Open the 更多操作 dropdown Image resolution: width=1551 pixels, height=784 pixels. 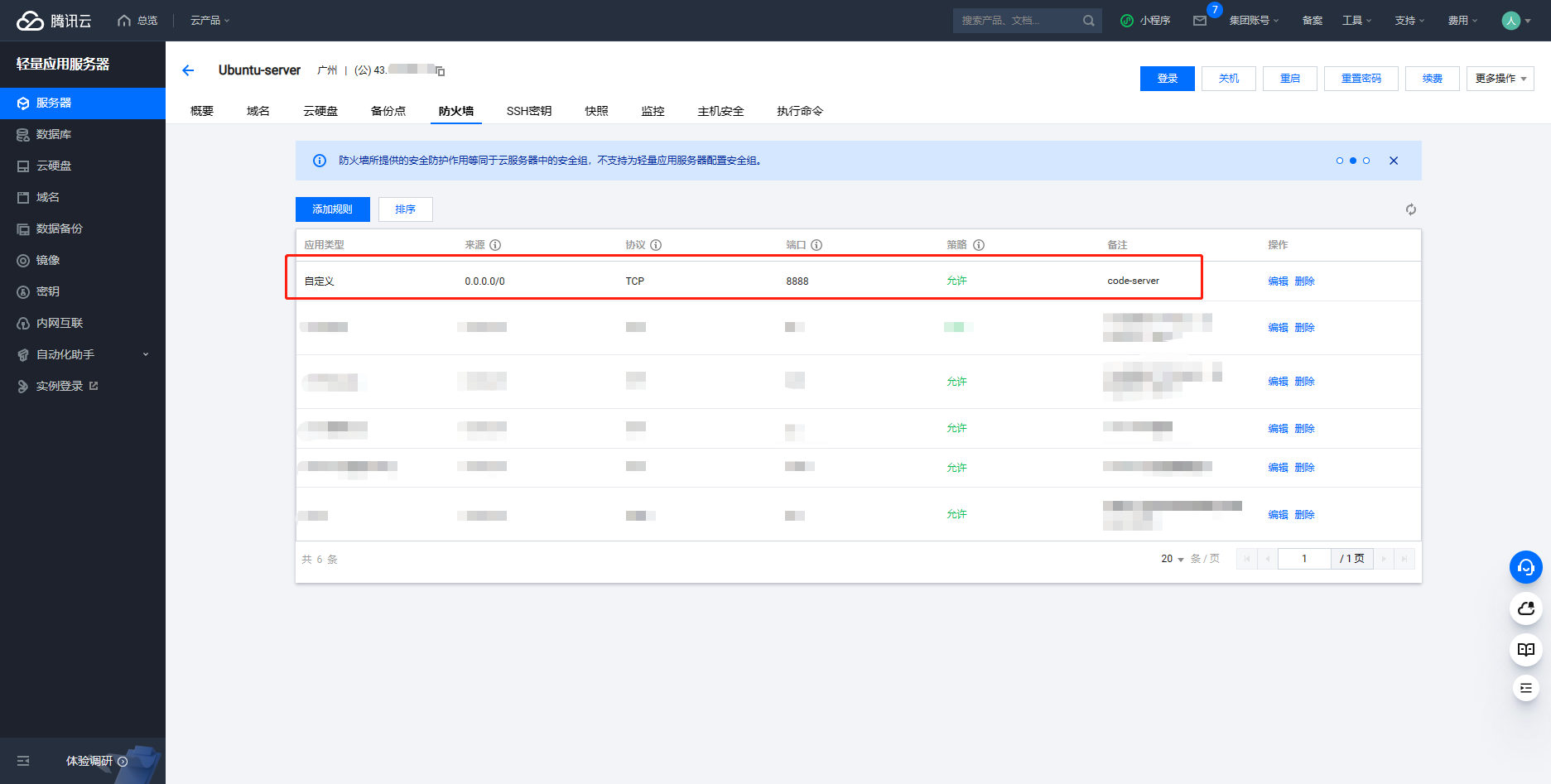[1500, 79]
